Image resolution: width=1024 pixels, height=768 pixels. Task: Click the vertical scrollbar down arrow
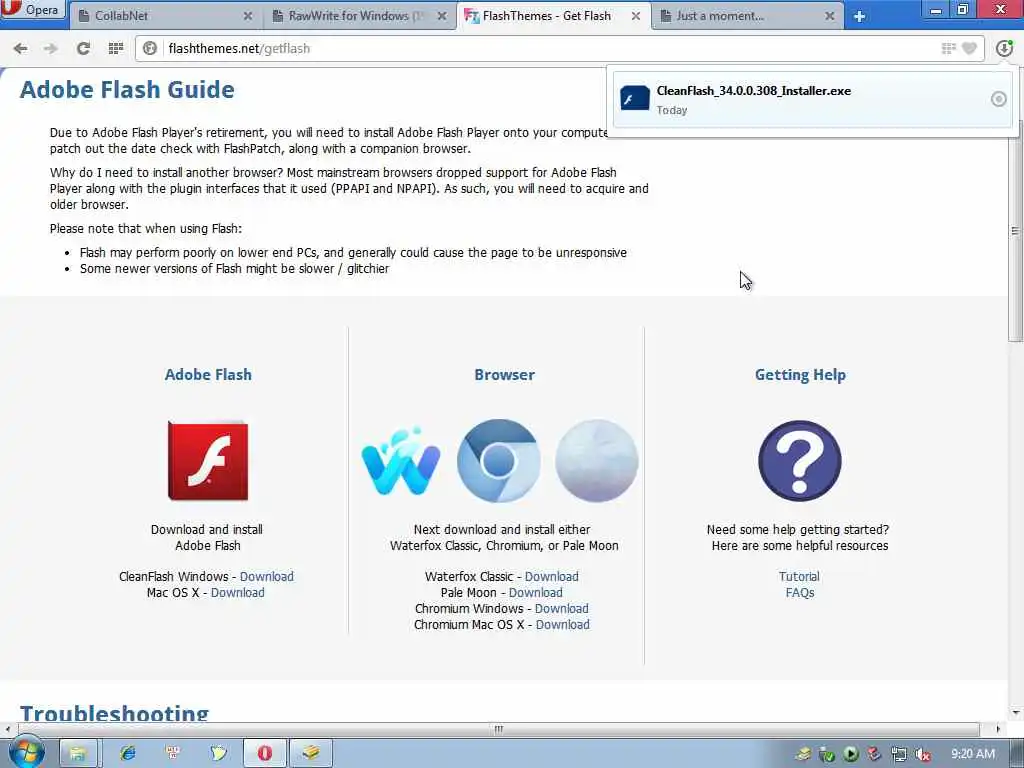point(1016,712)
